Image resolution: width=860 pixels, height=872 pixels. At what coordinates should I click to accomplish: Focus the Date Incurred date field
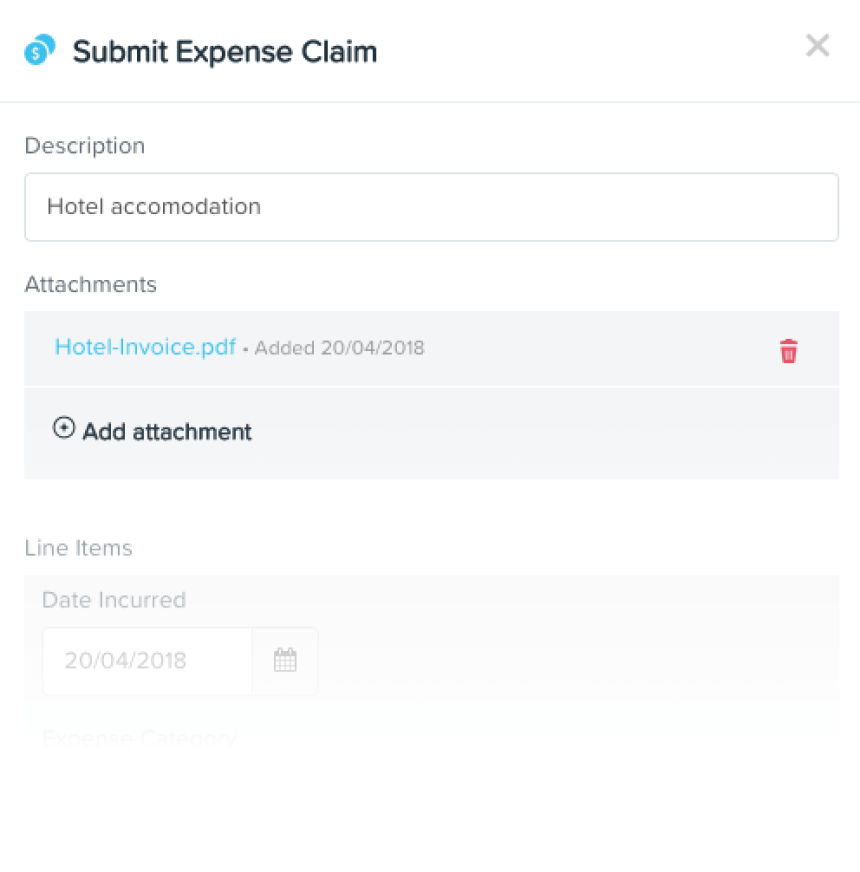coord(147,661)
